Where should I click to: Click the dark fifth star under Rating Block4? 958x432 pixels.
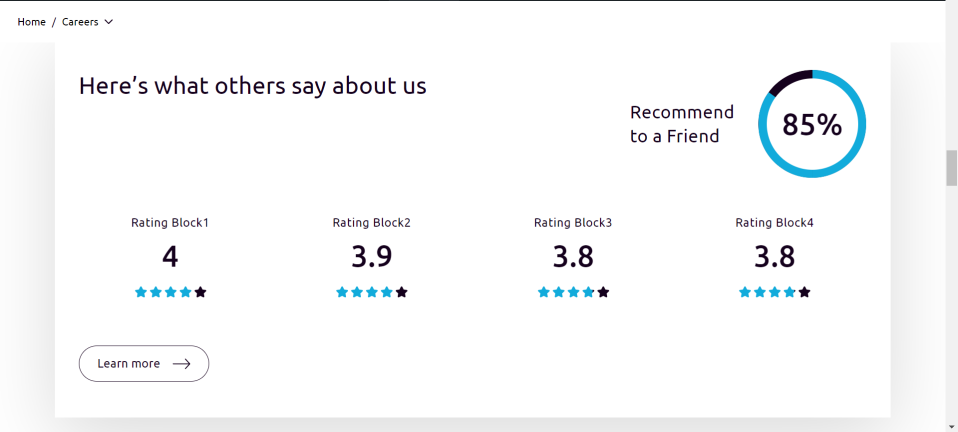(804, 292)
